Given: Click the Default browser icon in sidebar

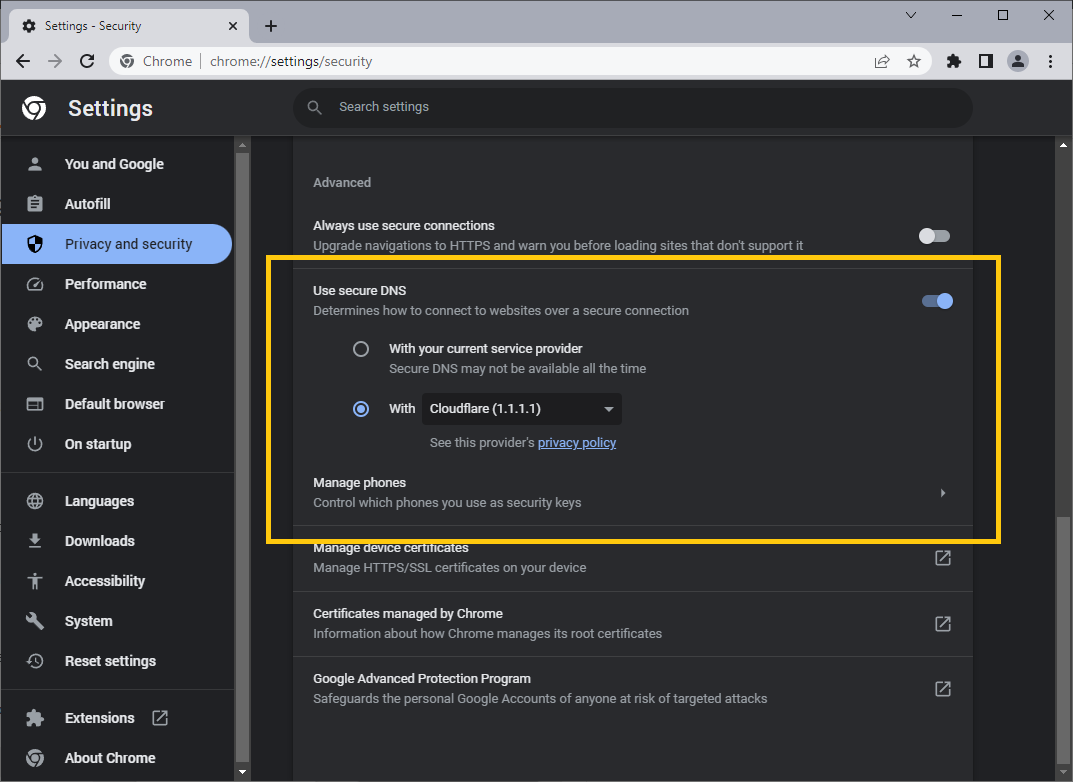Looking at the screenshot, I should tap(35, 404).
